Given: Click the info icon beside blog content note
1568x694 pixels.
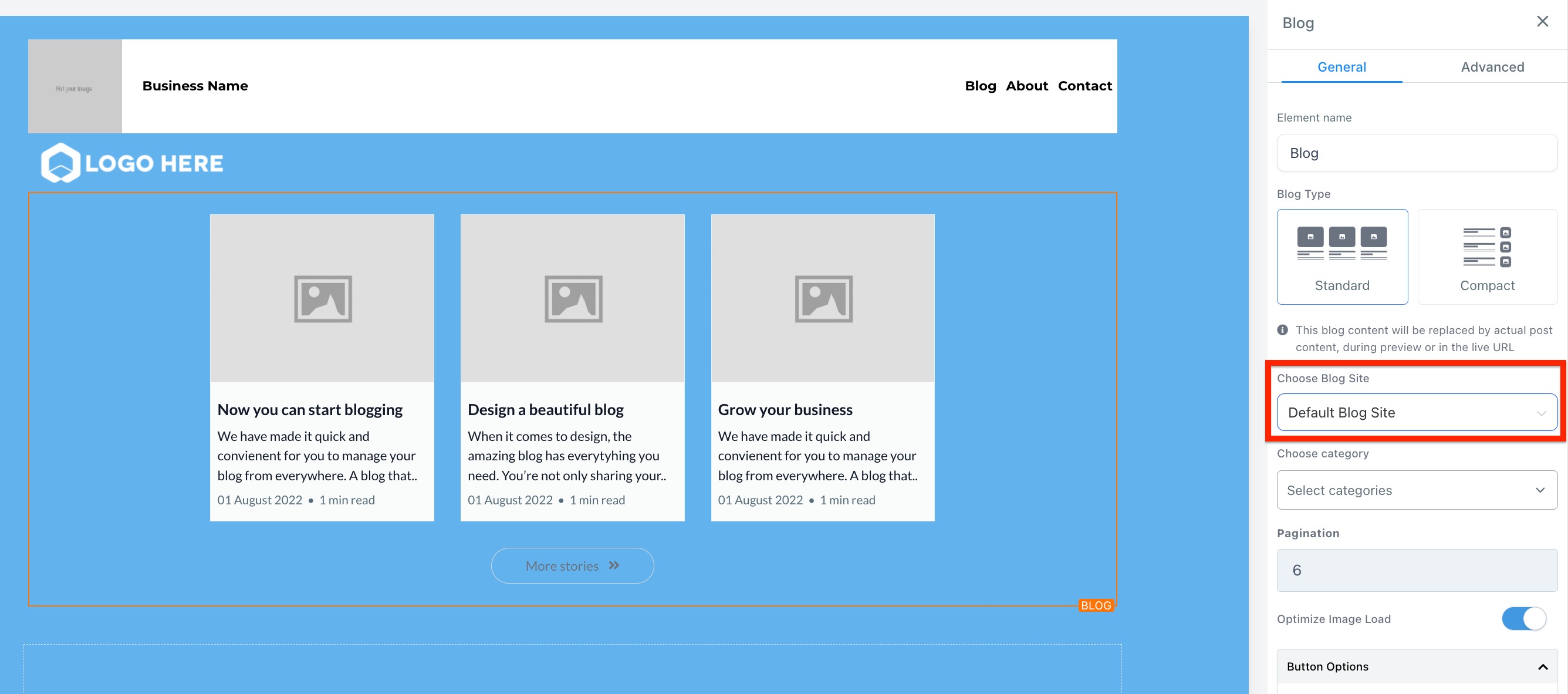Looking at the screenshot, I should point(1283,330).
